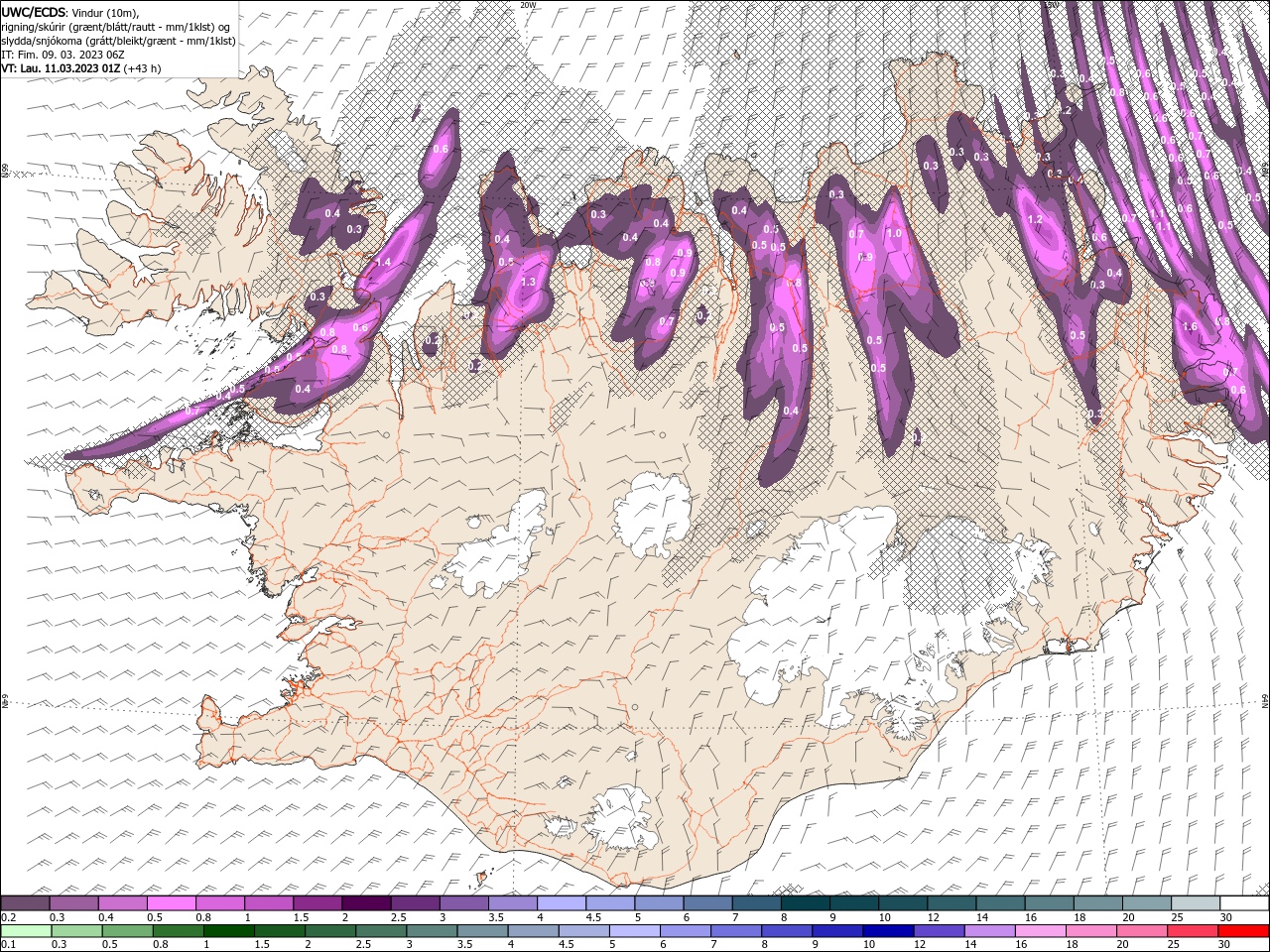Click the top-row legend swatch labeled 4.5
1270x952 pixels.
point(610,903)
